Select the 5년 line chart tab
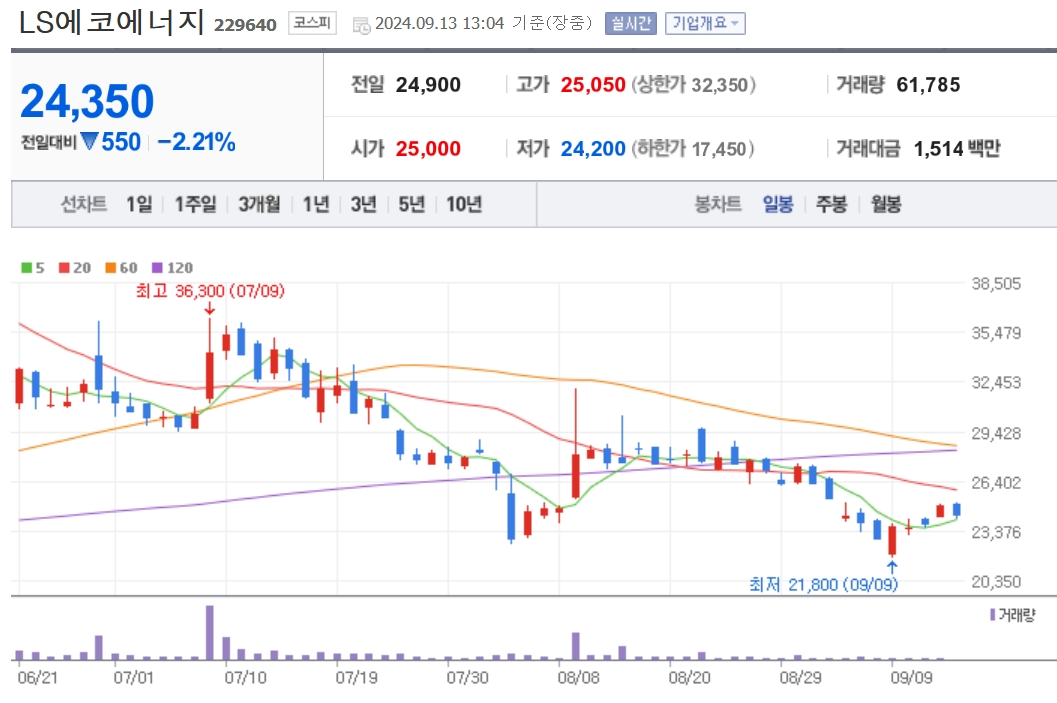 point(411,204)
